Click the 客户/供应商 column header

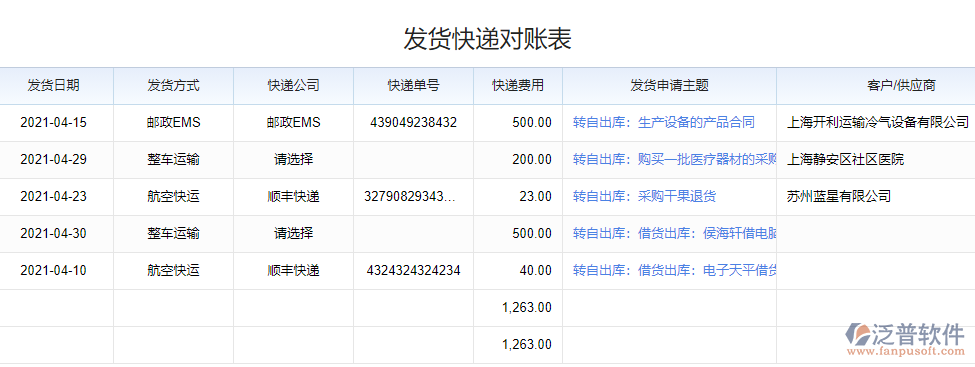pos(876,86)
